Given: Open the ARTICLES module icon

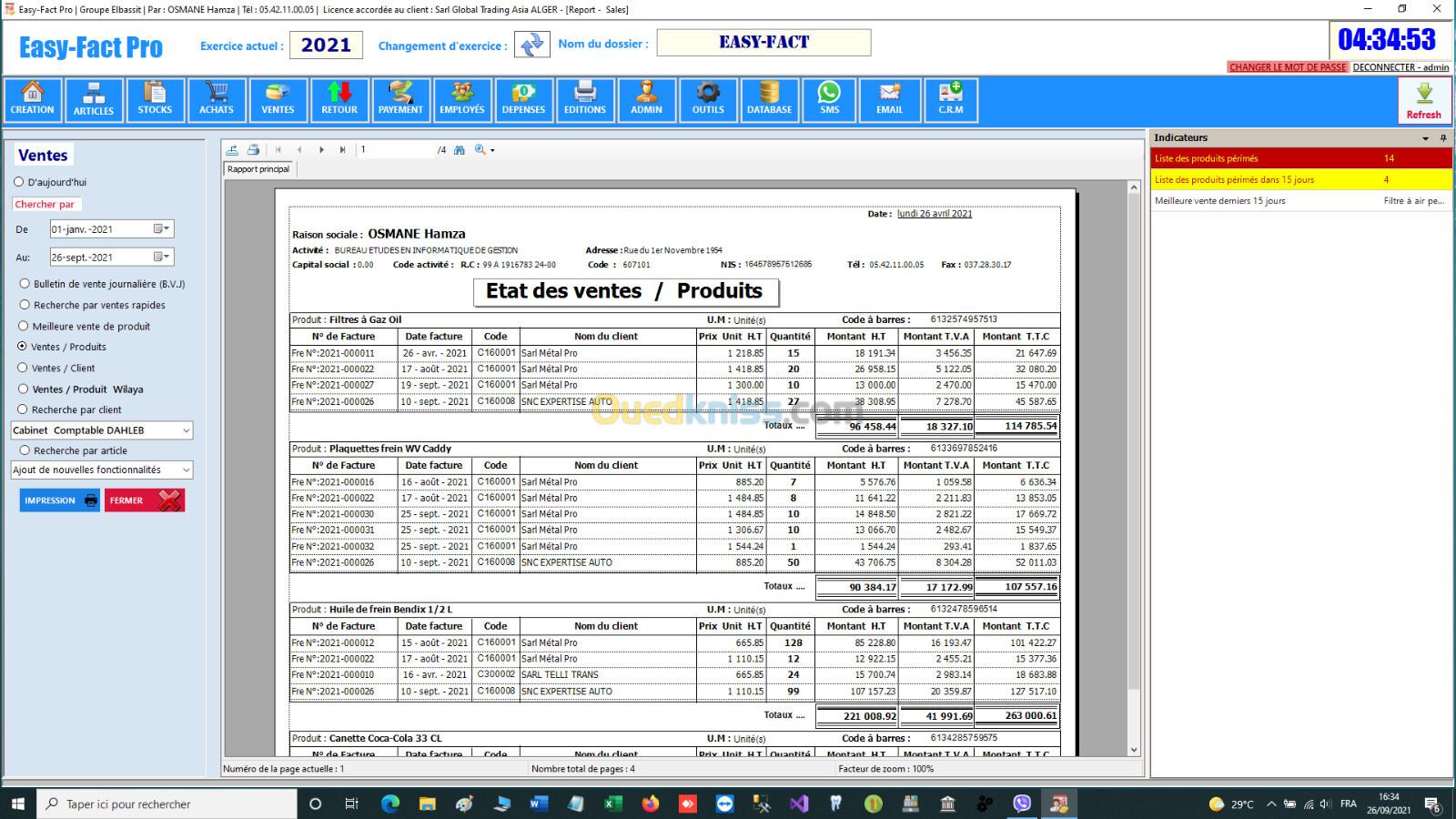Looking at the screenshot, I should pyautogui.click(x=94, y=99).
